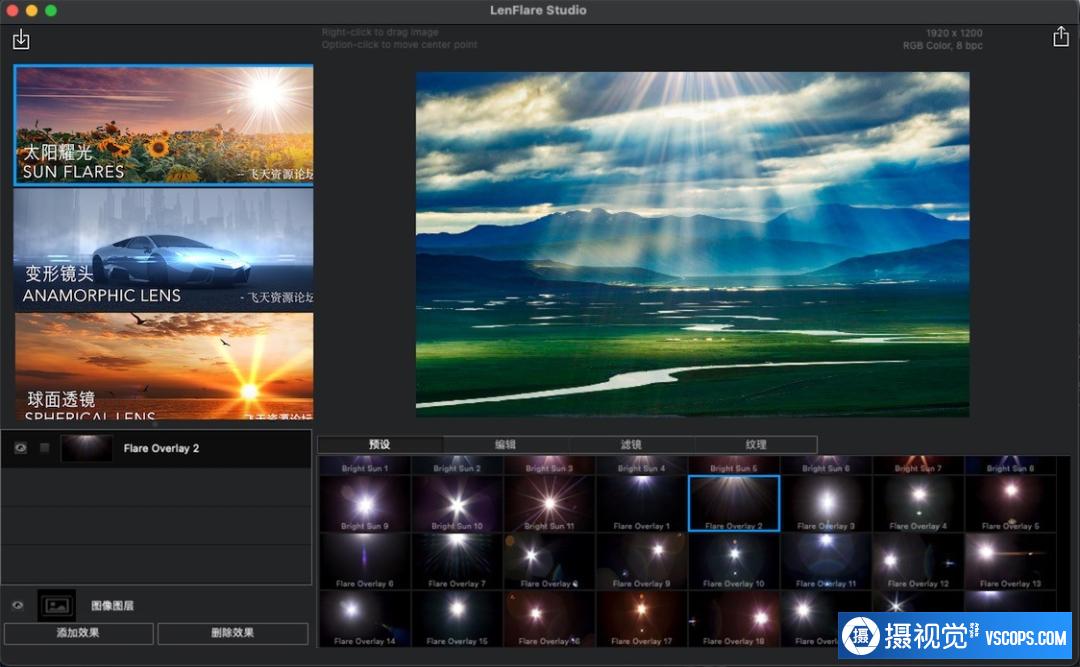This screenshot has height=667, width=1080.
Task: Minimize the window with yellow button
Action: point(31,10)
